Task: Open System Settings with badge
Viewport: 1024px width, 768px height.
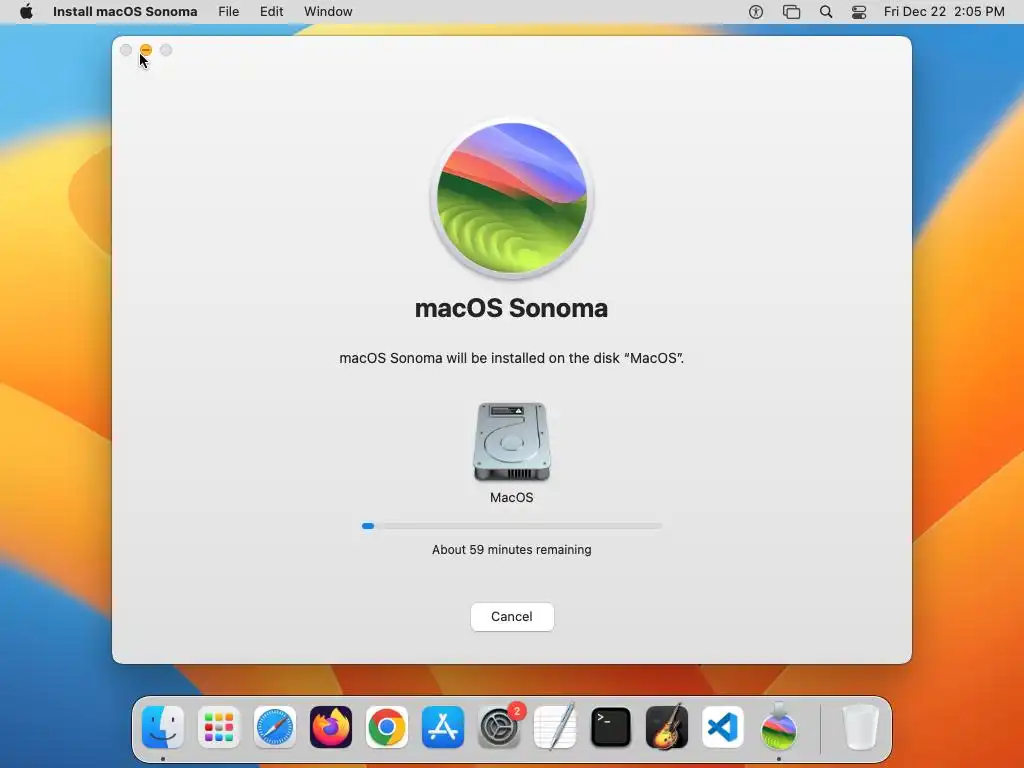Action: click(499, 727)
